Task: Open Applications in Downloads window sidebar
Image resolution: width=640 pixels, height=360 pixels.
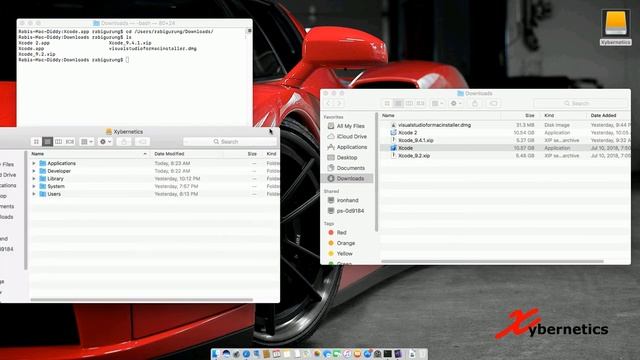Action: point(347,147)
